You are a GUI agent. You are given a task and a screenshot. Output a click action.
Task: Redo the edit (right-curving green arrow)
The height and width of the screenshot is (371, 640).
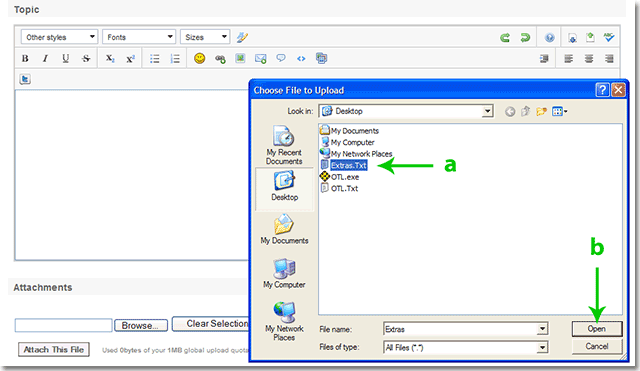point(525,38)
